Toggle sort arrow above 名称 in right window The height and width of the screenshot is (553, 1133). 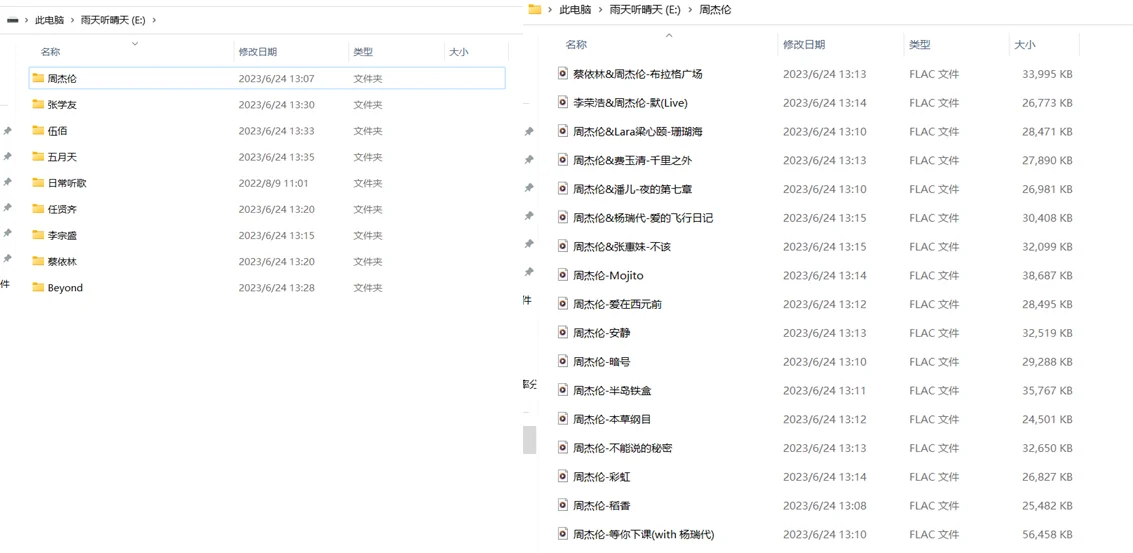[x=669, y=35]
